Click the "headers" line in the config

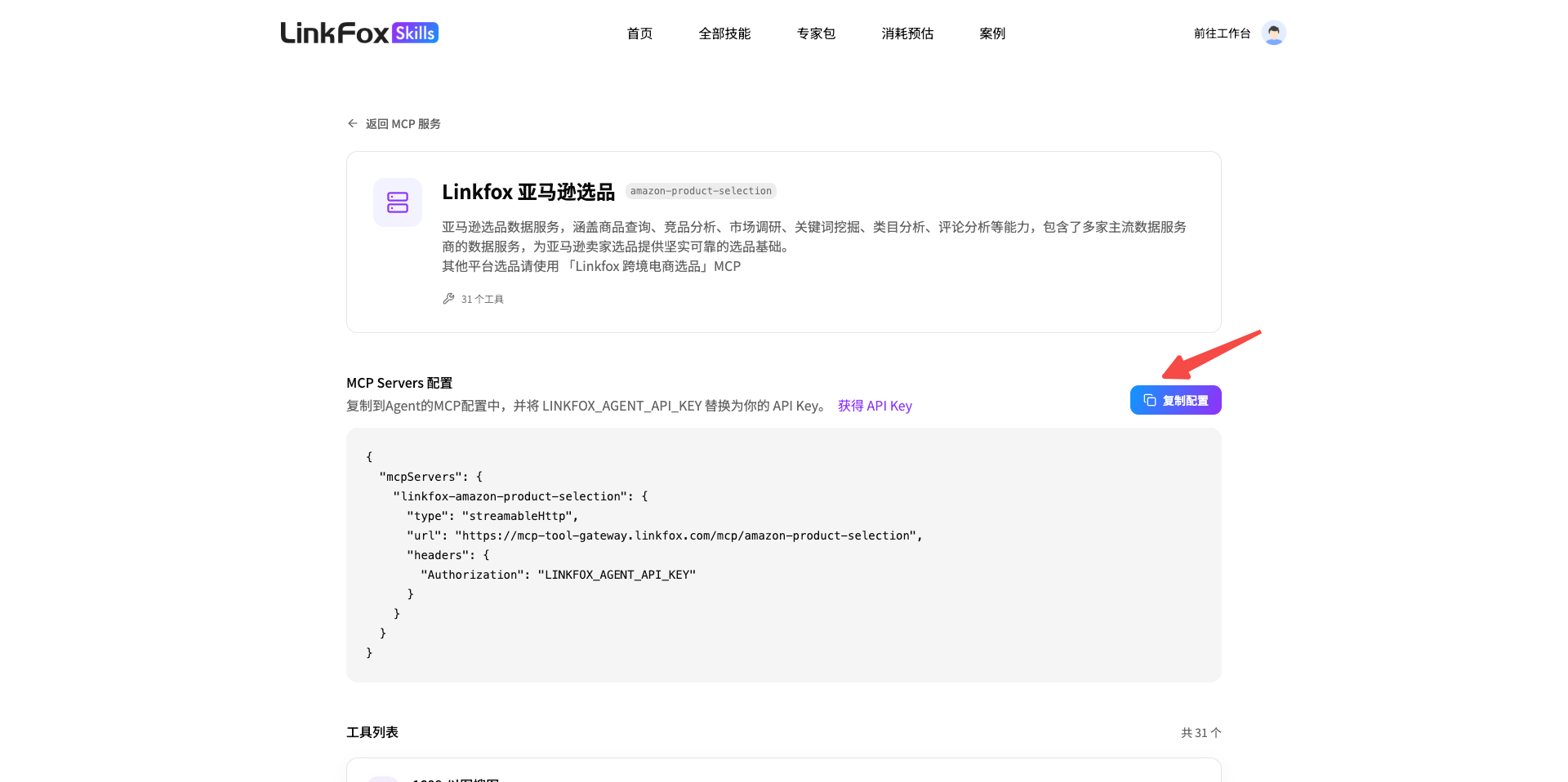tap(448, 555)
